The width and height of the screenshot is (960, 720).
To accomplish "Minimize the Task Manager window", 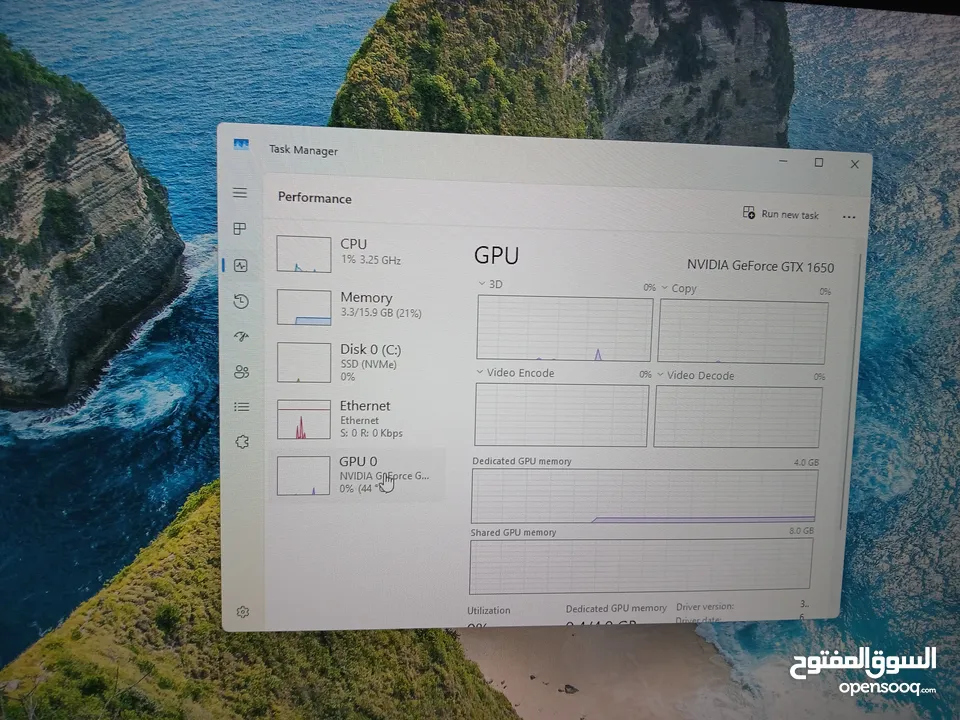I will click(784, 162).
